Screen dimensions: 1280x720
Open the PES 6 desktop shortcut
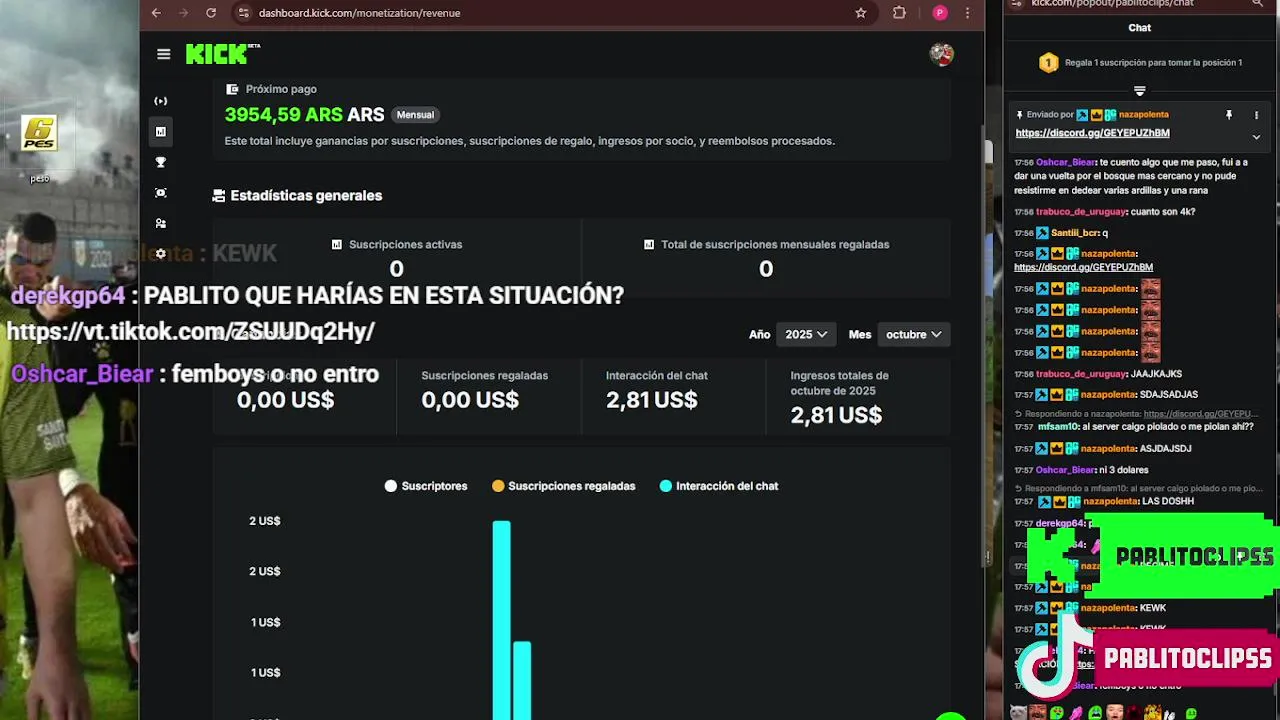click(39, 133)
